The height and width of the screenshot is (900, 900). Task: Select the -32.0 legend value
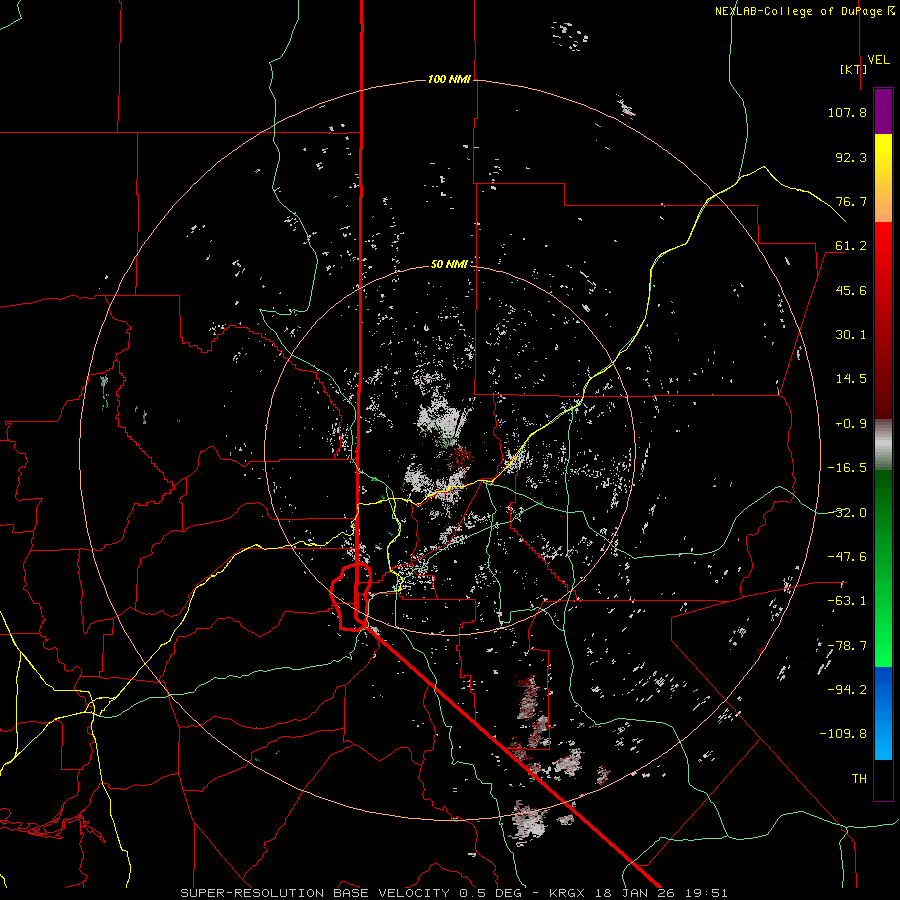(847, 513)
